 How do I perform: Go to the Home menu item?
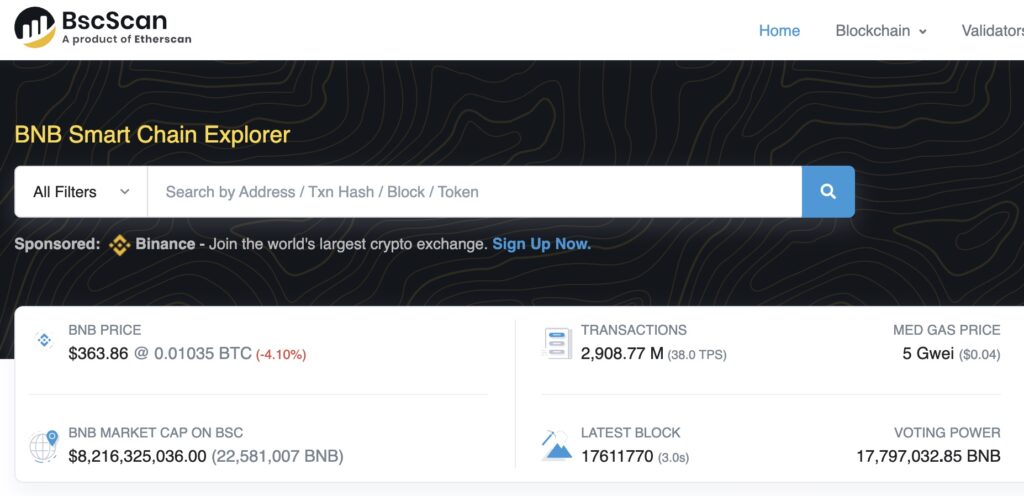coord(779,31)
